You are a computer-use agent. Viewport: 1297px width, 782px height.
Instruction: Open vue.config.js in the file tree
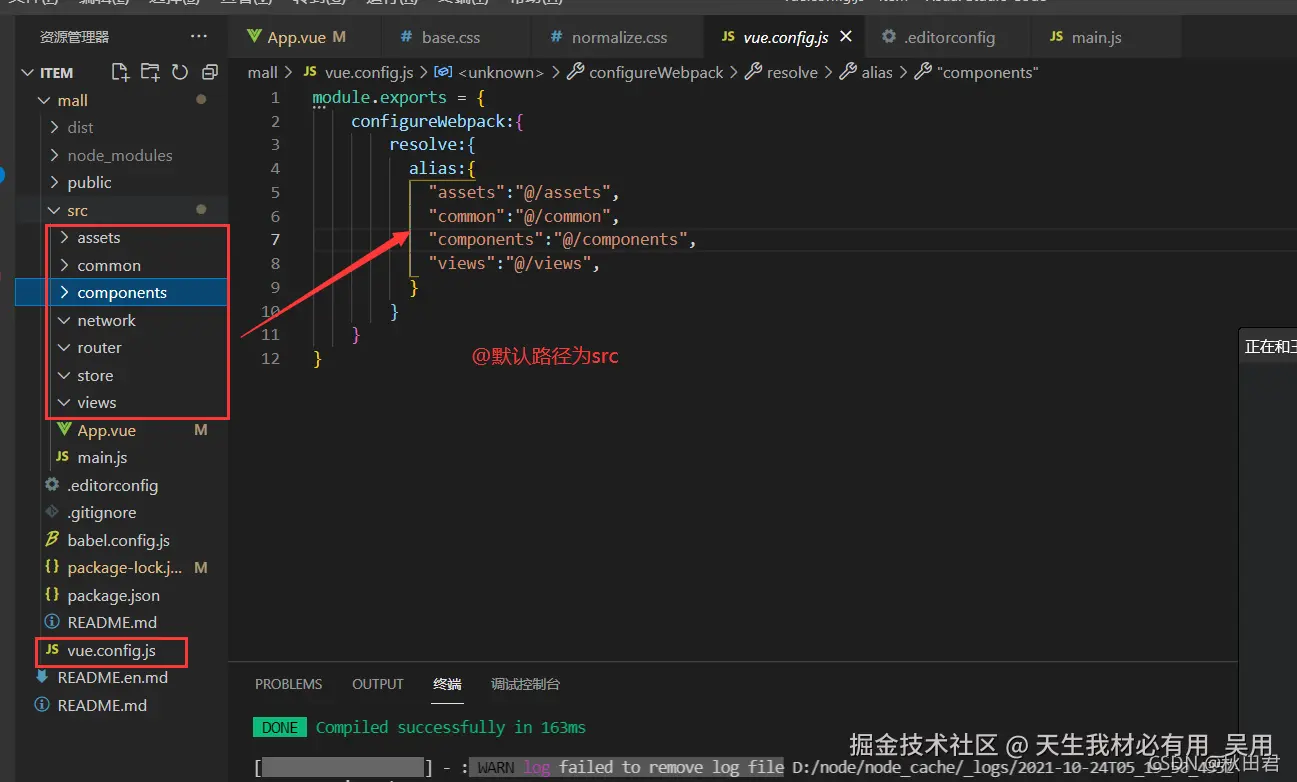tap(111, 650)
